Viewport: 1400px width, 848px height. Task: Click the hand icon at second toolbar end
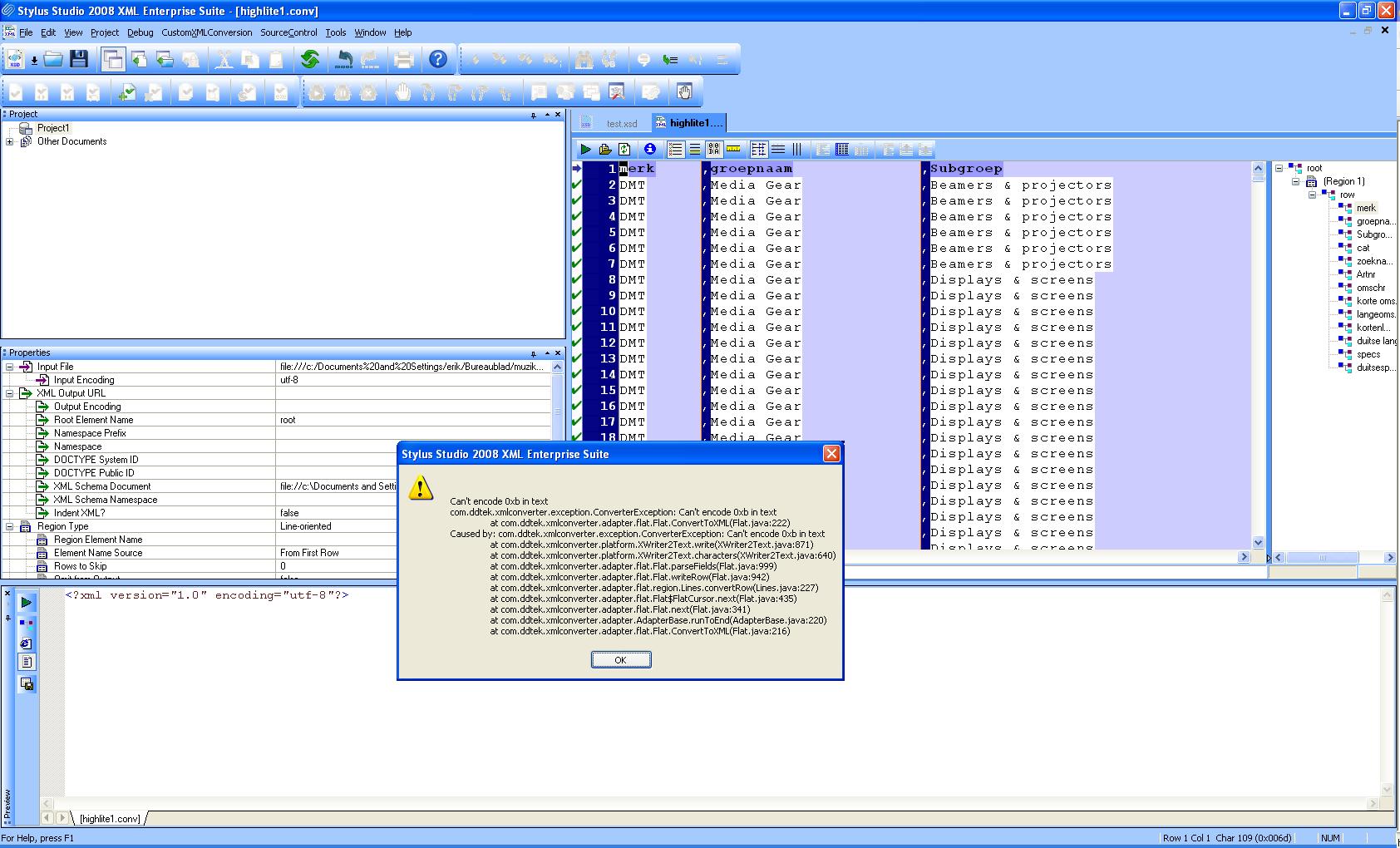(x=684, y=91)
